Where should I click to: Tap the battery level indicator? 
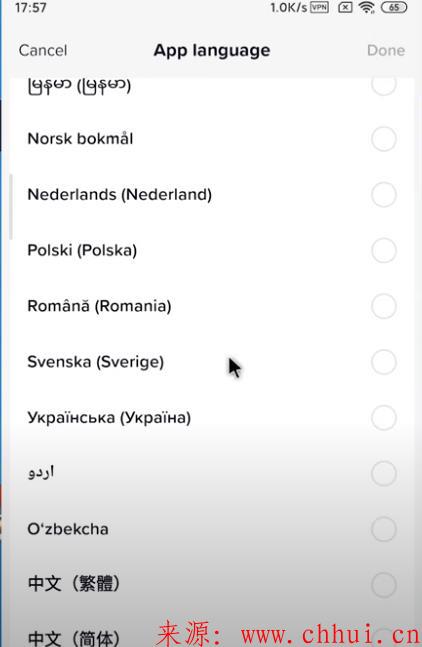click(394, 7)
